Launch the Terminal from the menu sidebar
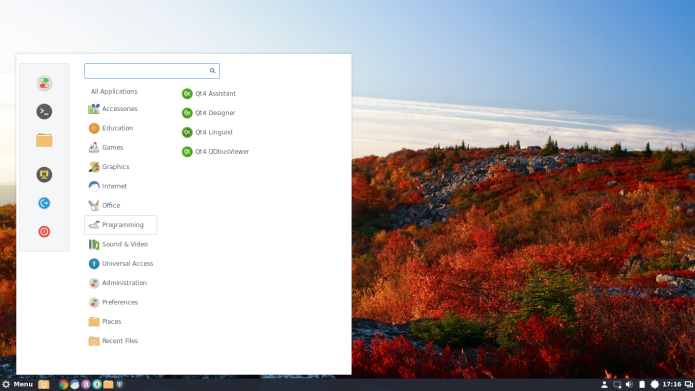Viewport: 695px width, 391px height. click(44, 112)
